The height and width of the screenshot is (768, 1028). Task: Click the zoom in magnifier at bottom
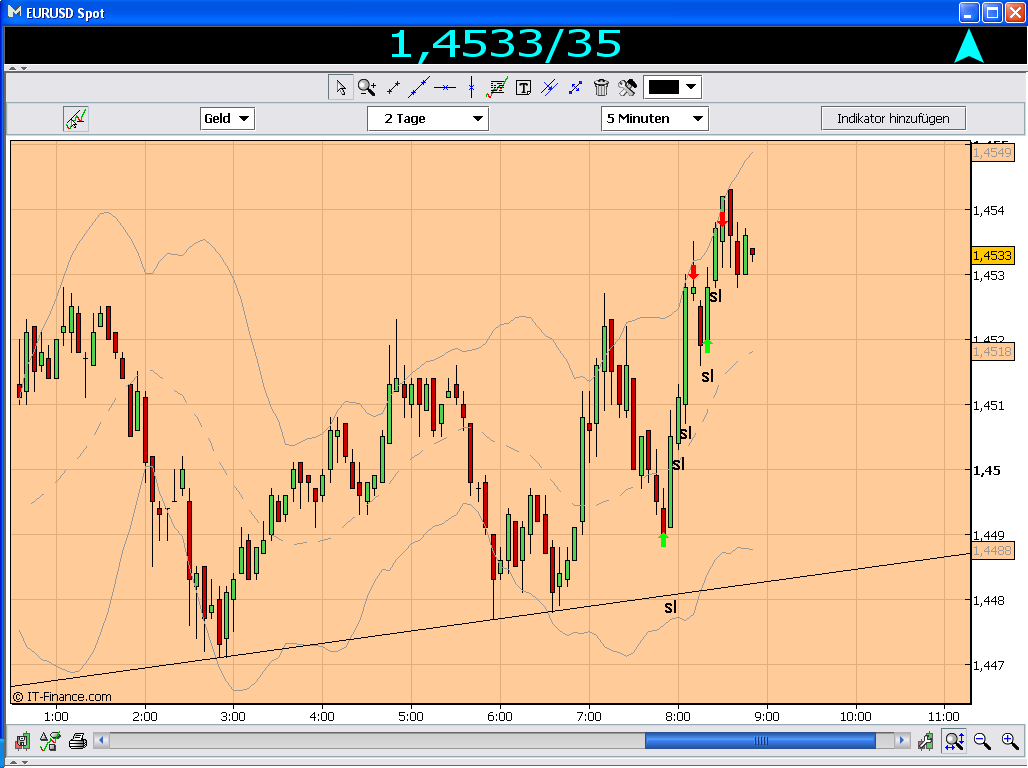1010,741
